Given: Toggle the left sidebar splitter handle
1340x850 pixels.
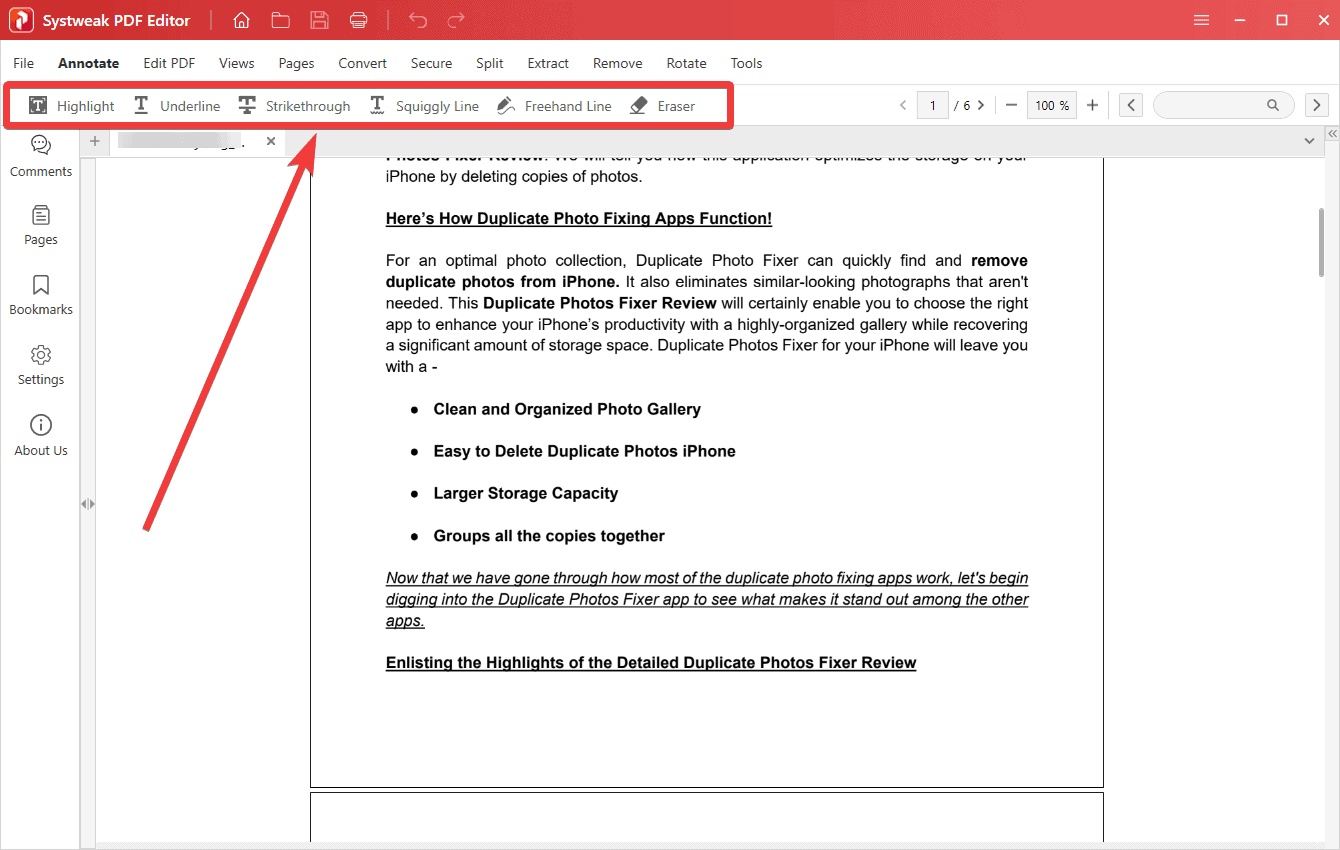Looking at the screenshot, I should click(x=88, y=504).
